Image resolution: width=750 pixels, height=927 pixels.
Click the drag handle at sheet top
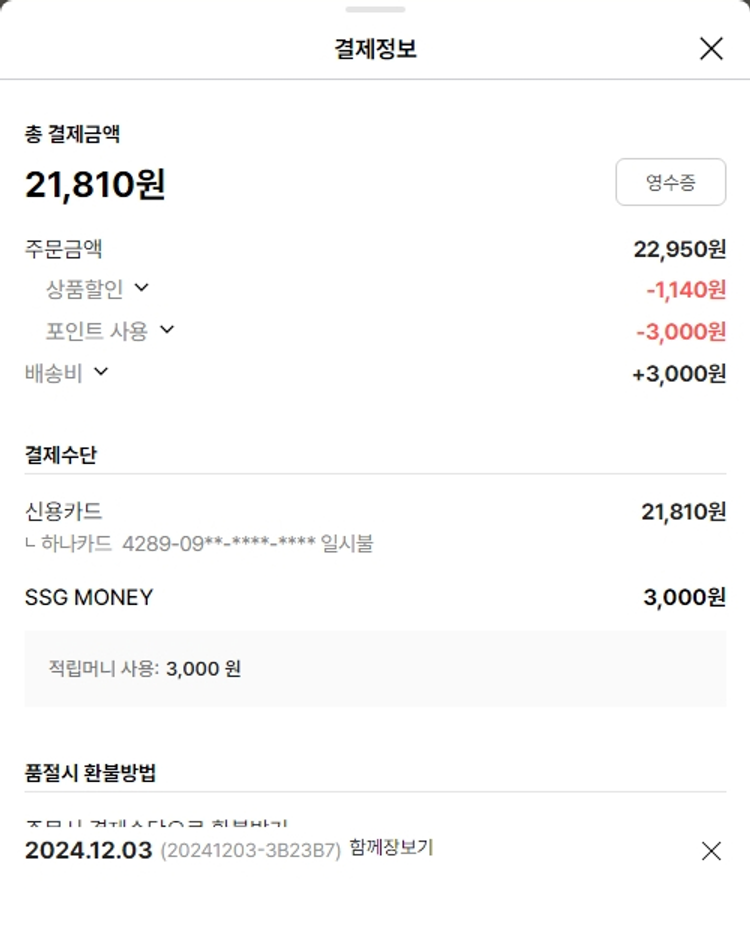[x=375, y=10]
